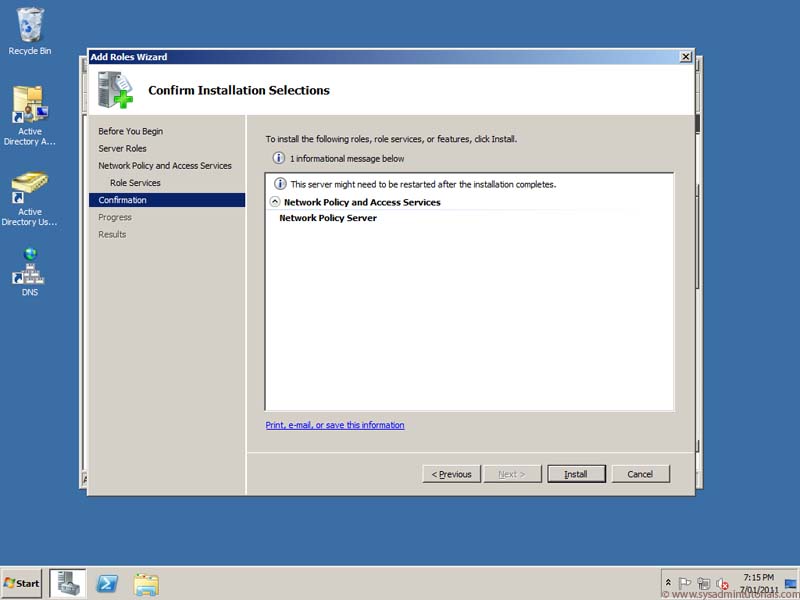Click the Network Policy and Access Services heading
This screenshot has height=600, width=800.
pyautogui.click(x=362, y=202)
